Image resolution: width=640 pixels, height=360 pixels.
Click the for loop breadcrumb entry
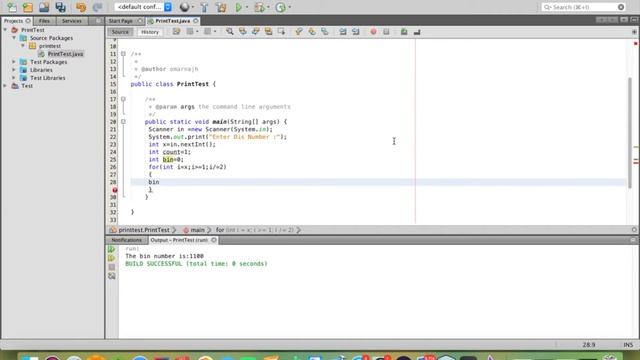tap(255, 230)
